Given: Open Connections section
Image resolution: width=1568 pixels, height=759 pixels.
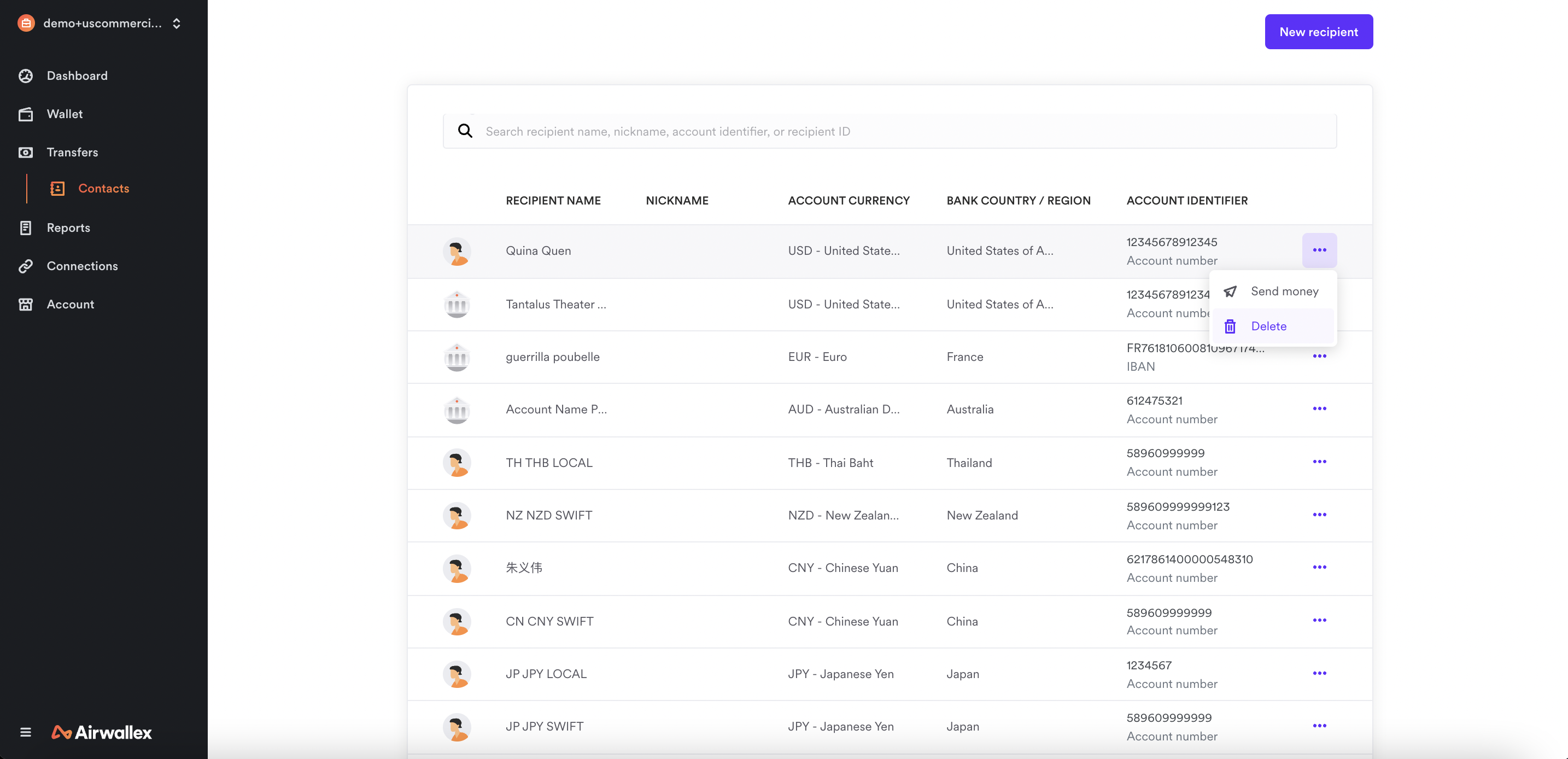Looking at the screenshot, I should [82, 266].
